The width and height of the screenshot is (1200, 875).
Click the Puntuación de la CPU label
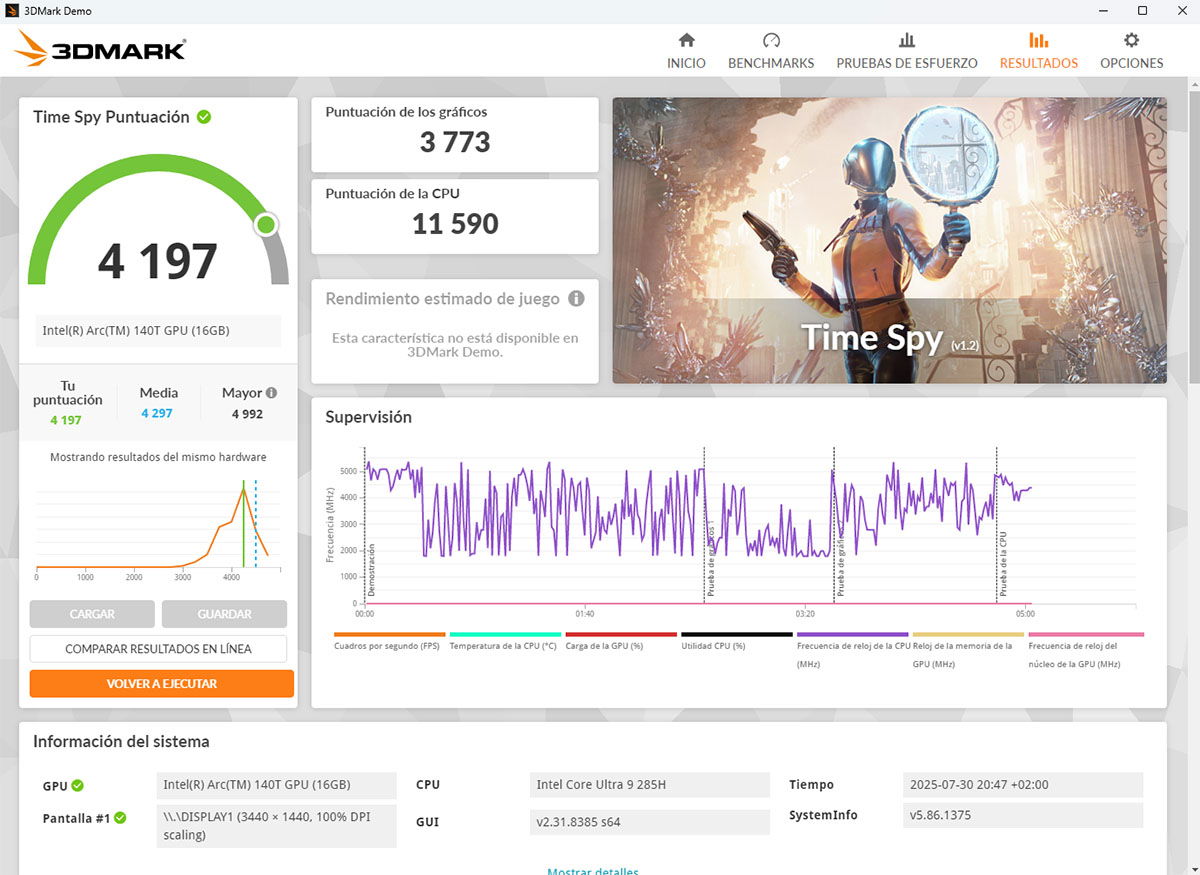coord(392,194)
